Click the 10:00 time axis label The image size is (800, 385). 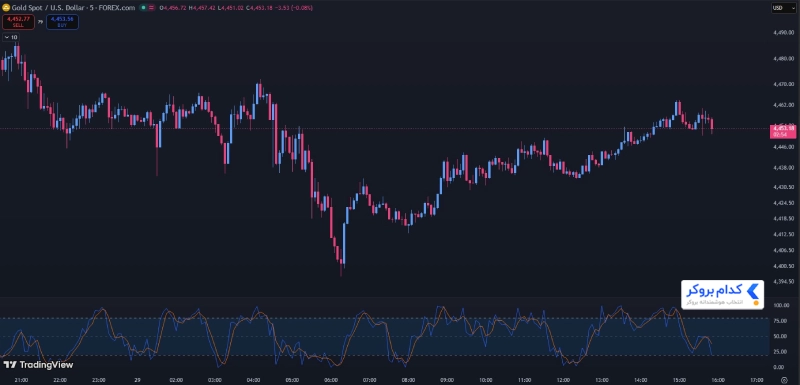(x=486, y=380)
